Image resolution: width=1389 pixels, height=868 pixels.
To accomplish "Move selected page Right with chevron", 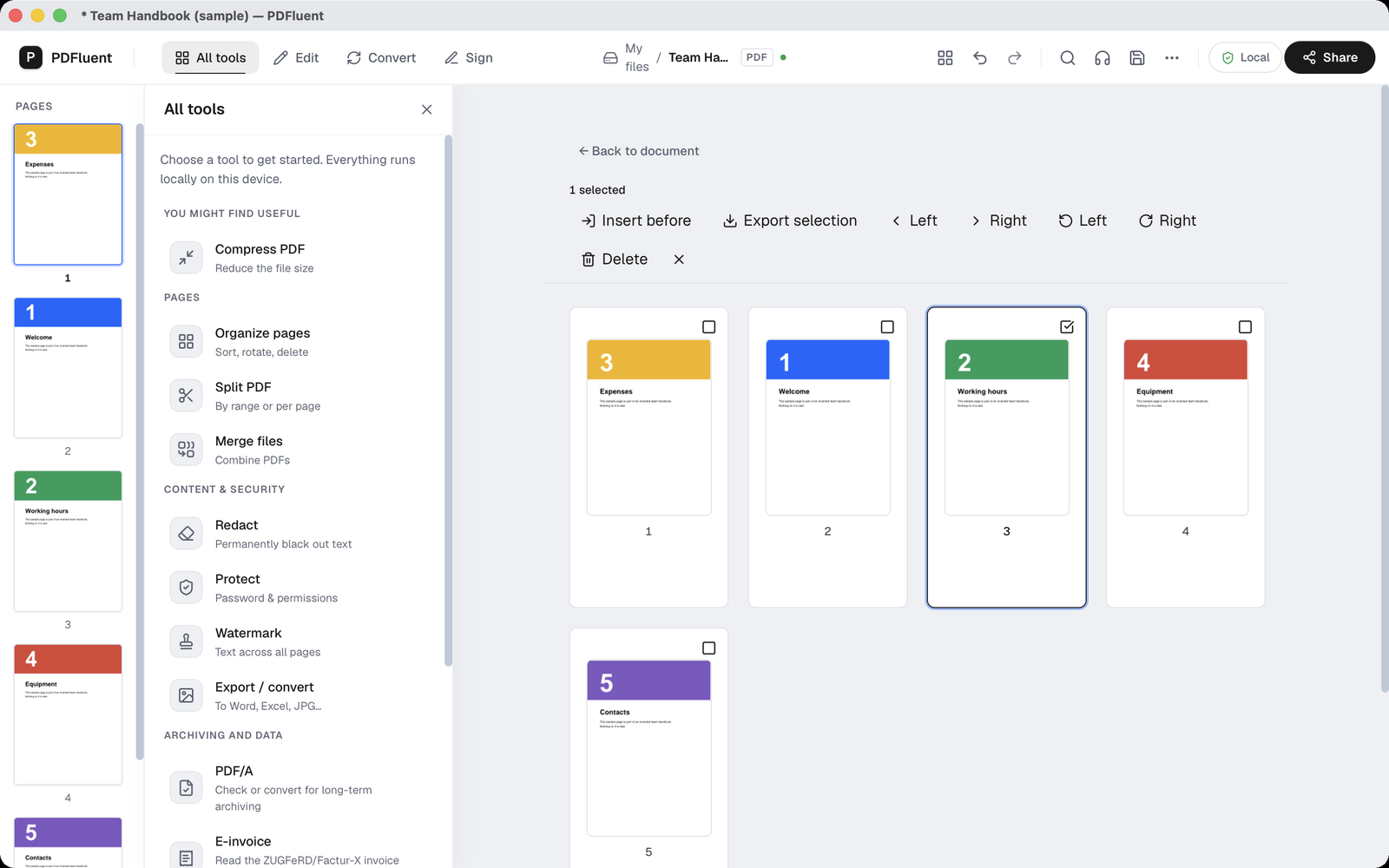I will pyautogui.click(x=998, y=220).
